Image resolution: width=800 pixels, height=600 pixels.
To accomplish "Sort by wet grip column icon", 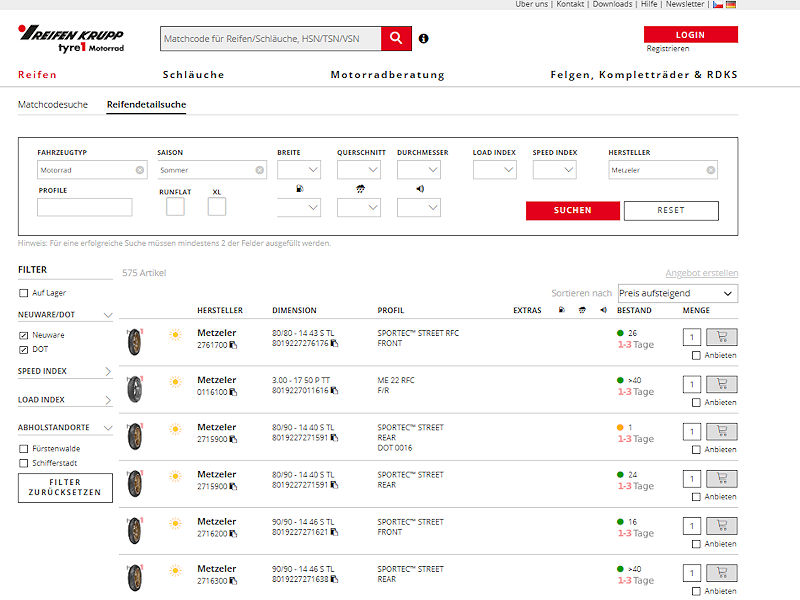I will (x=582, y=310).
